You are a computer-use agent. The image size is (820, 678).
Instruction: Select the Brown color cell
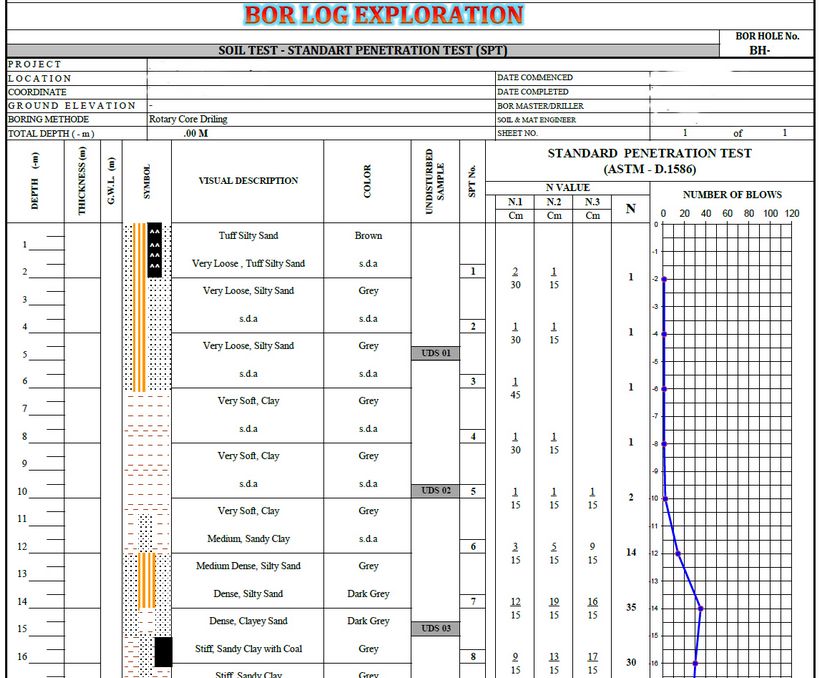point(368,236)
